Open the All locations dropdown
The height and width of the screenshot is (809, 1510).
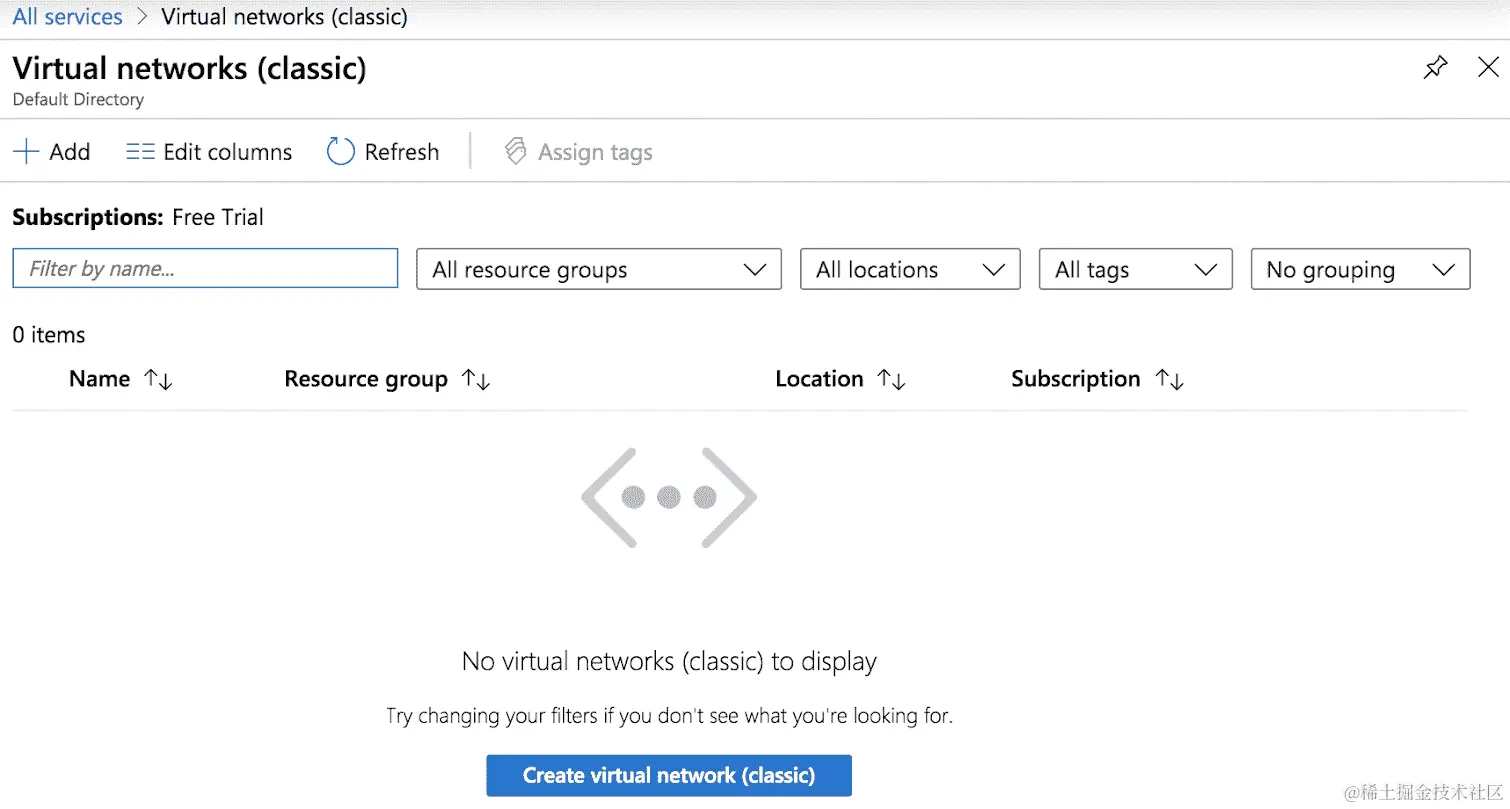[910, 270]
